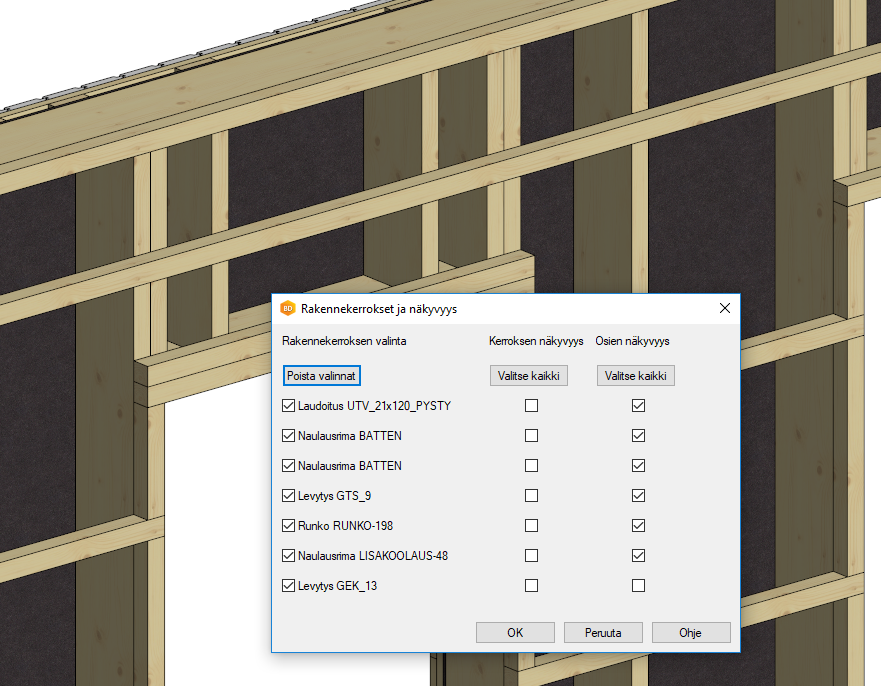Uncheck Naulausrima LISAKOOLAUS-48 layer selection
Image resolution: width=881 pixels, height=686 pixels.
pos(288,556)
